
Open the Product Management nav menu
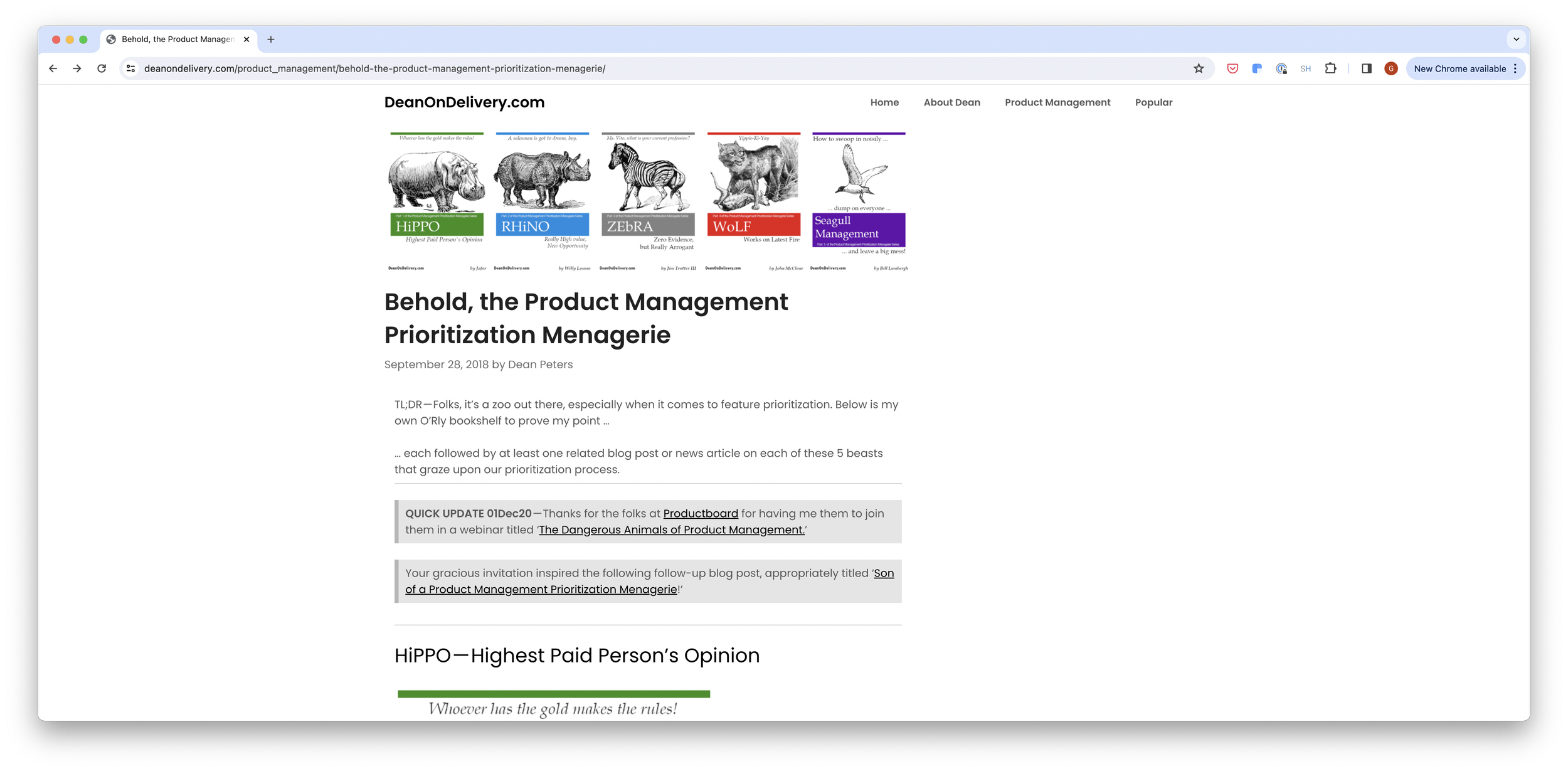click(x=1057, y=102)
